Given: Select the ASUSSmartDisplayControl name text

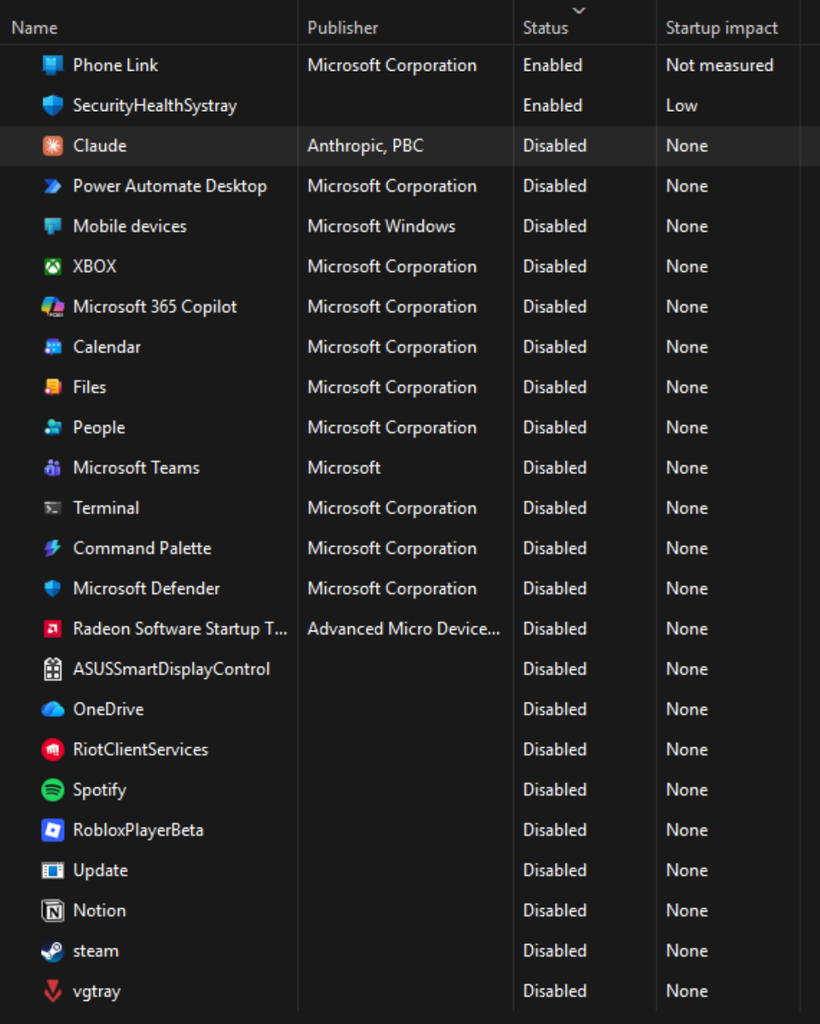Looking at the screenshot, I should click(172, 669).
